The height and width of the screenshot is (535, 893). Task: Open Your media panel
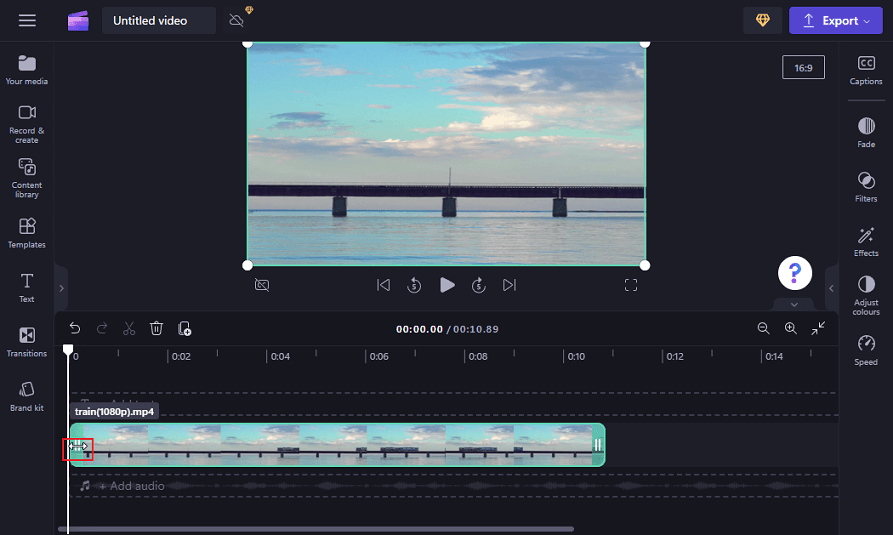tap(27, 70)
